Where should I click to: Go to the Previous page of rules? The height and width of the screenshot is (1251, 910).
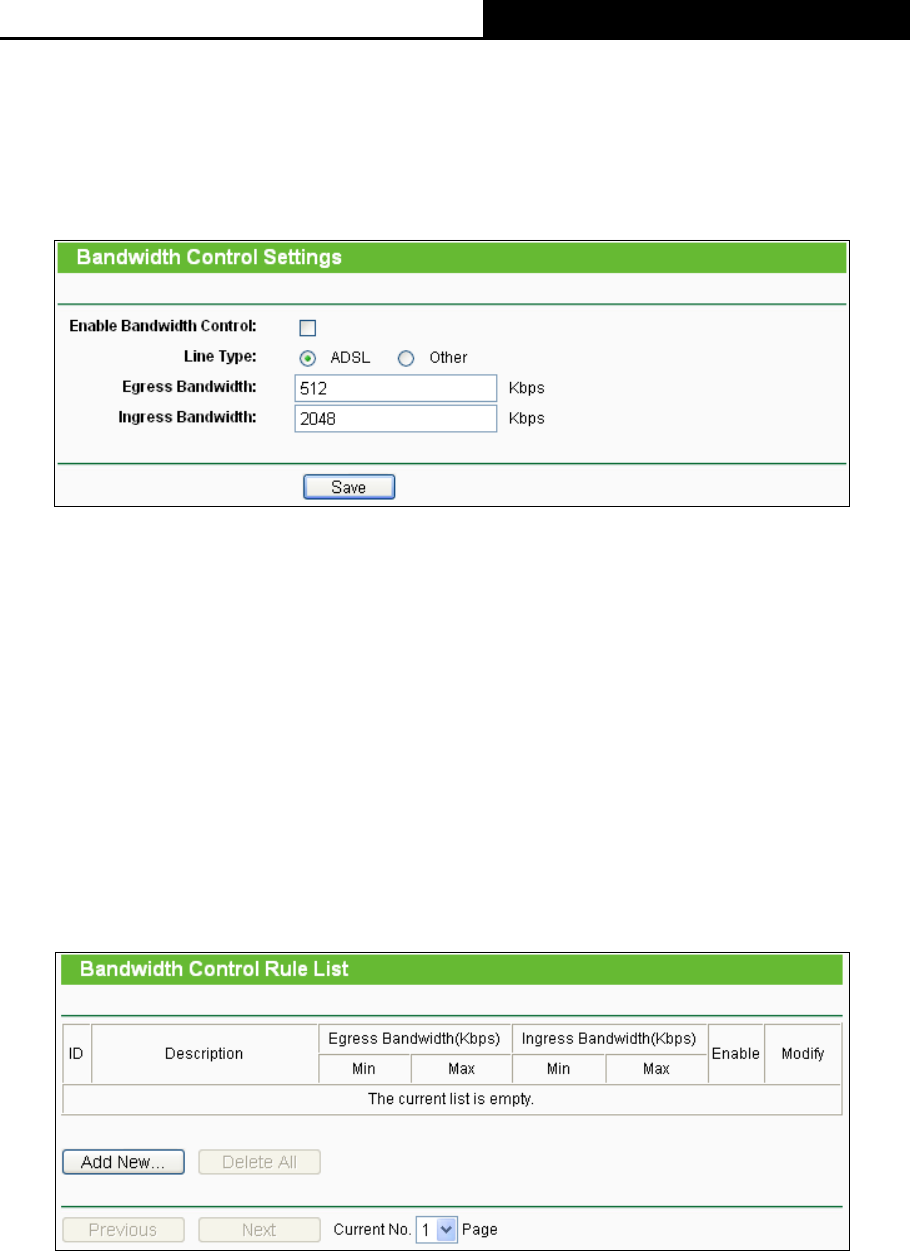123,1230
